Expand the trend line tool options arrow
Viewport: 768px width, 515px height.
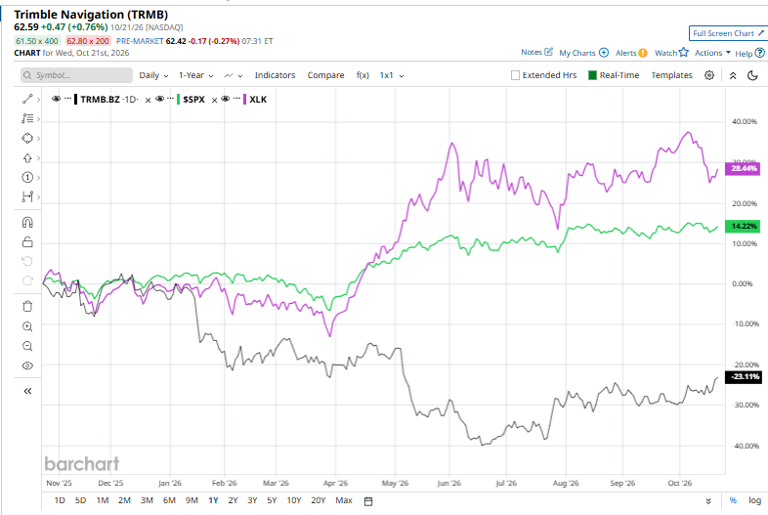[38, 99]
